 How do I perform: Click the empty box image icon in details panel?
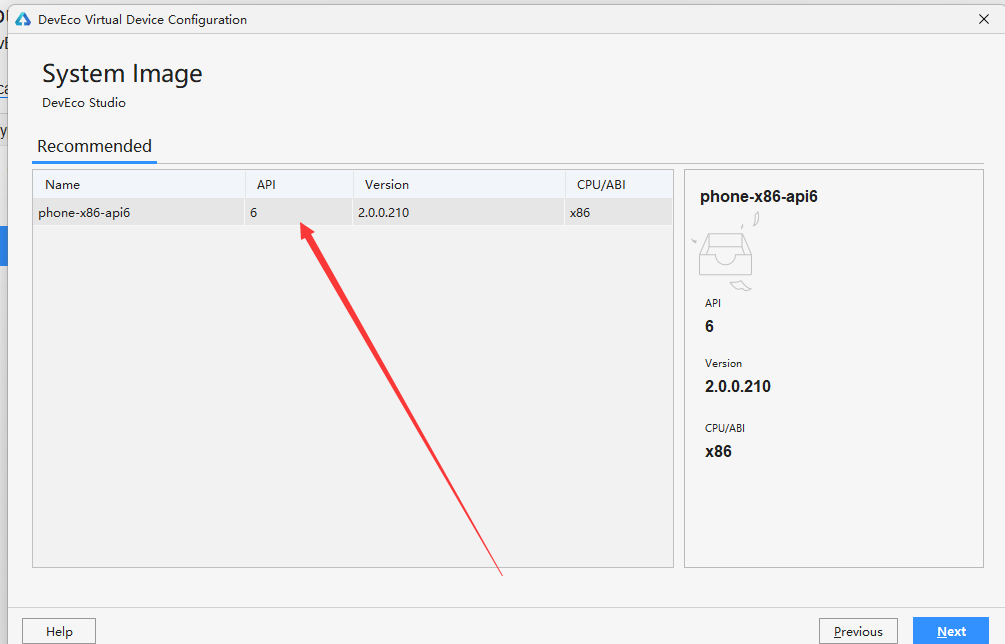(726, 252)
